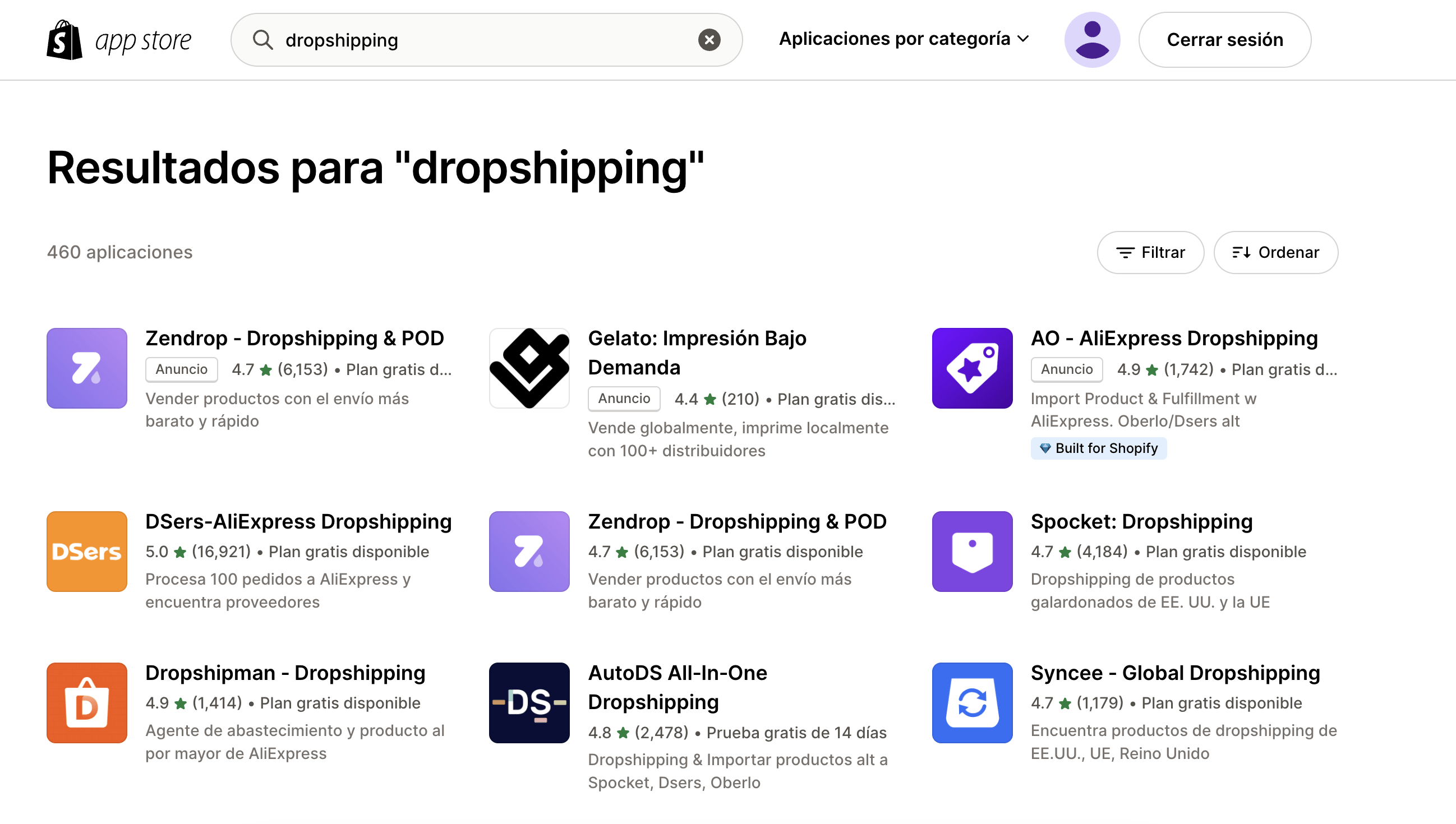Open DSers-AliExpress Dropshipping title
The image size is (1456, 824).
(298, 521)
